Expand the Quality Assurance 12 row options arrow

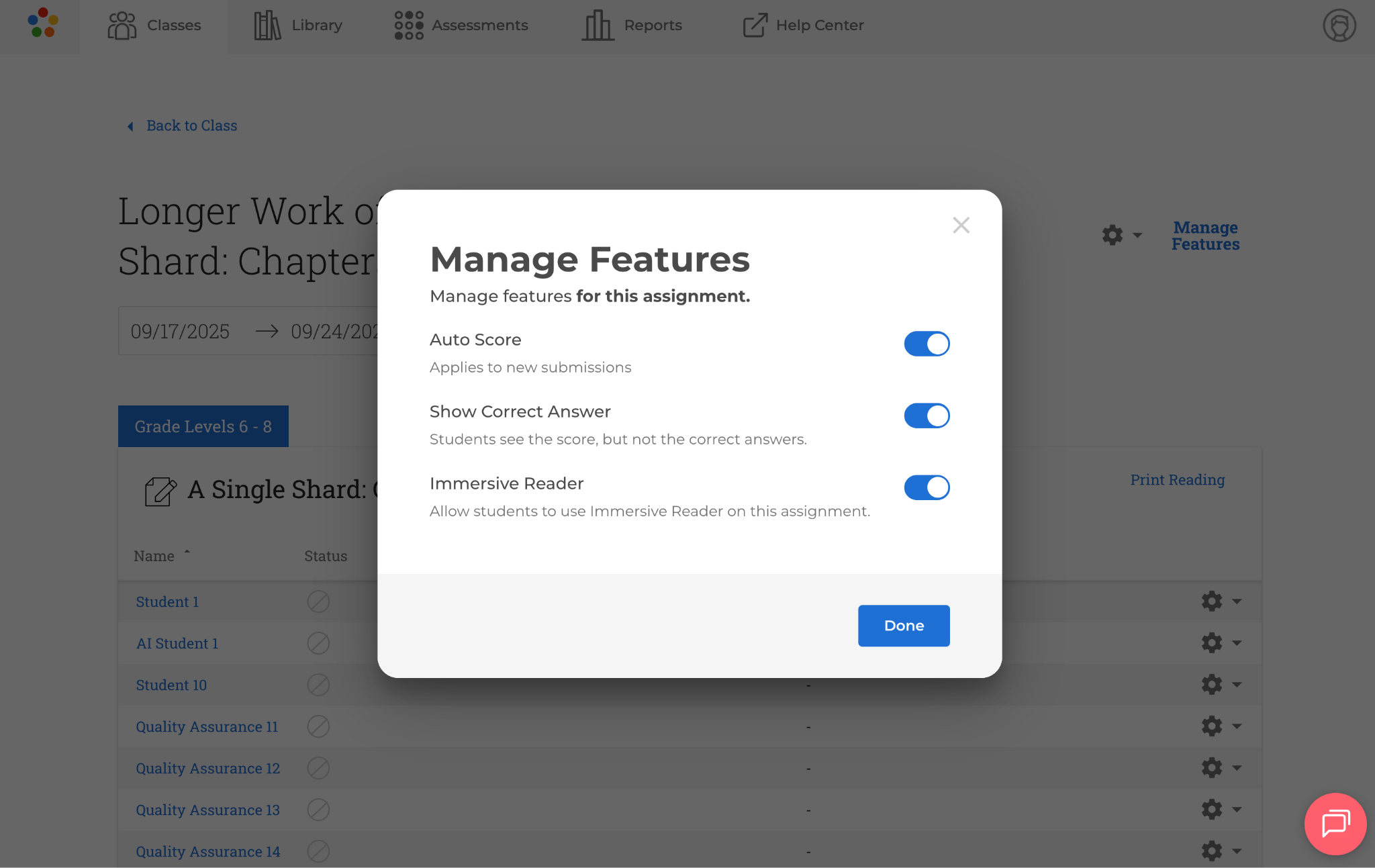coord(1237,768)
